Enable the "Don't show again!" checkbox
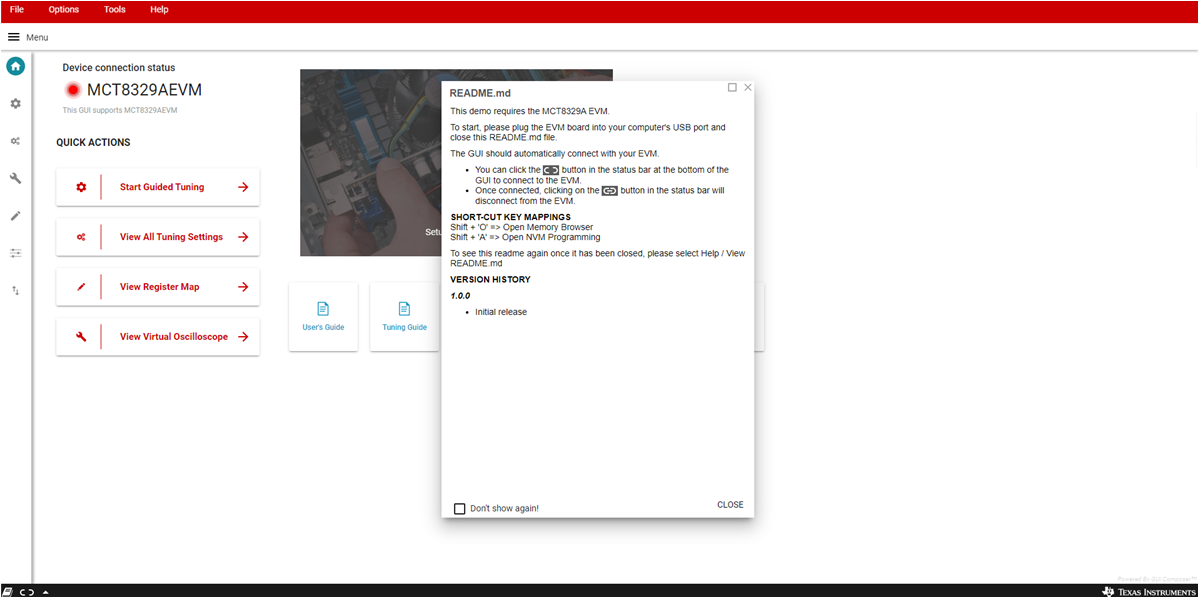 pyautogui.click(x=460, y=509)
